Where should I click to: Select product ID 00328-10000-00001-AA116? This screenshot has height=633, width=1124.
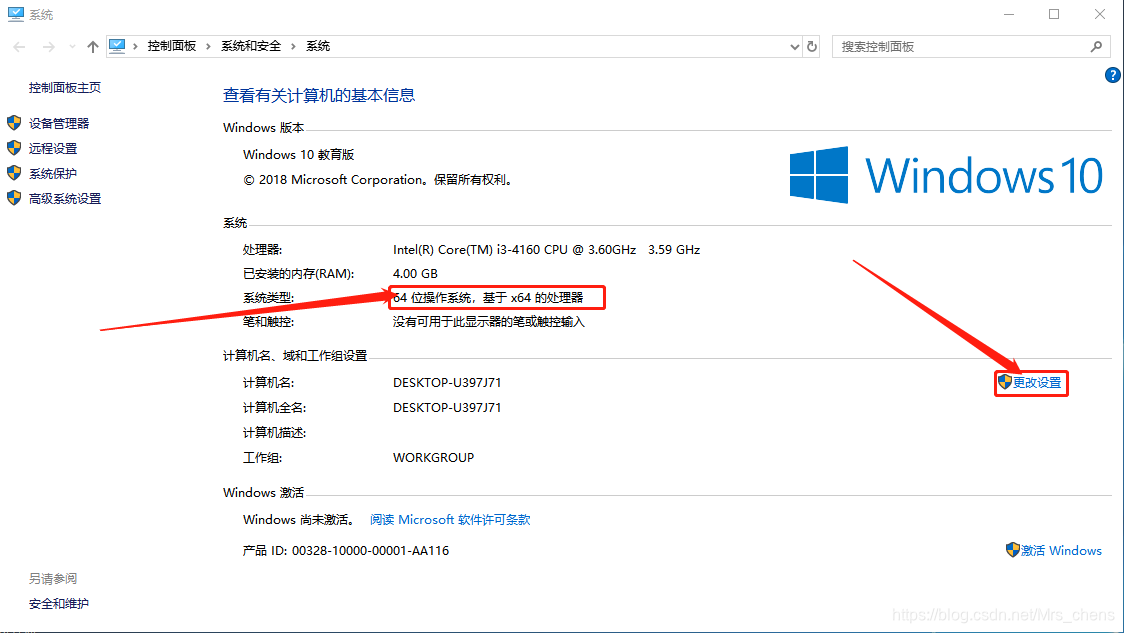pyautogui.click(x=370, y=551)
